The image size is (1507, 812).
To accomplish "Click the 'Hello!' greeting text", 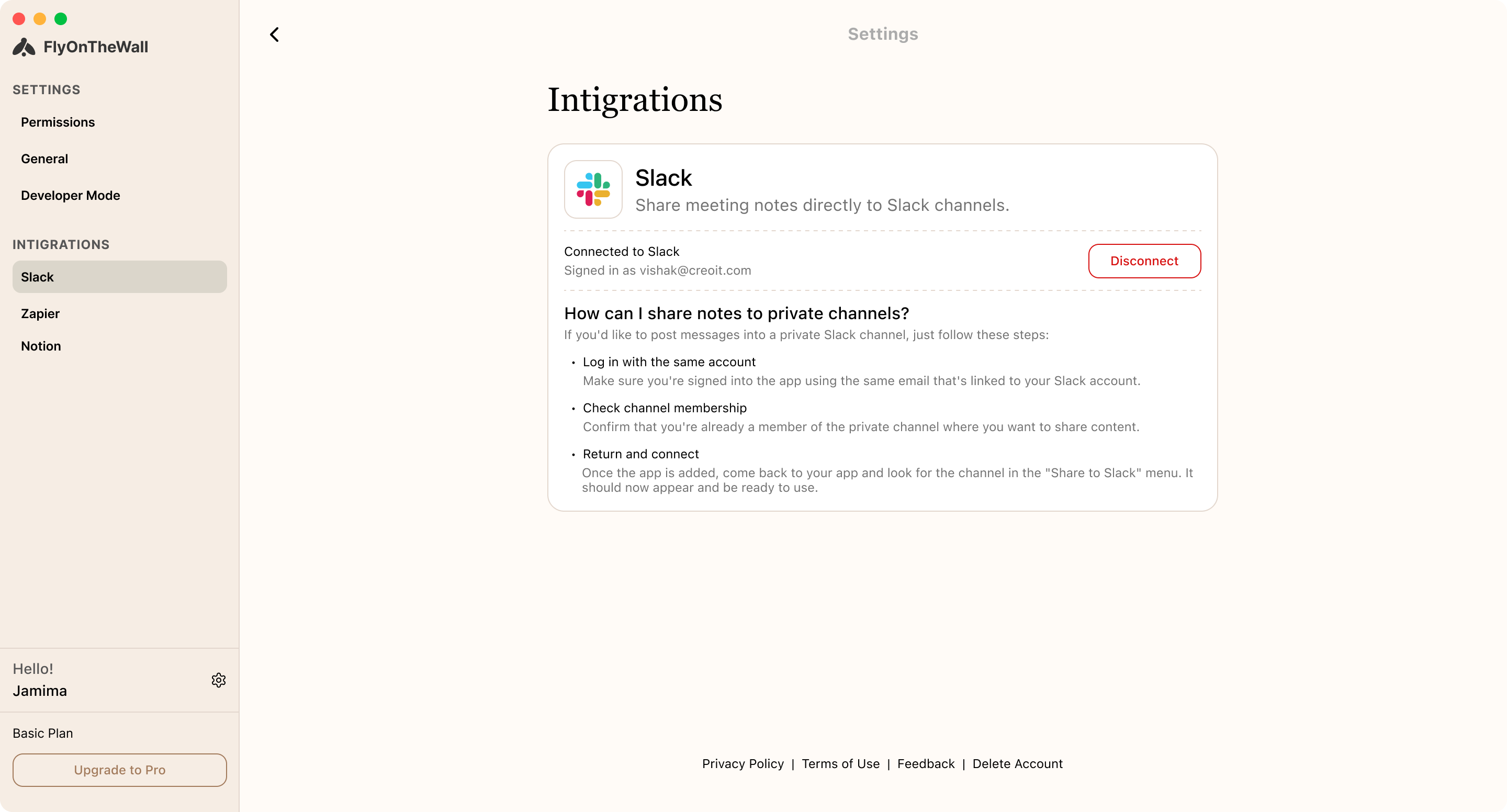I will [x=33, y=669].
